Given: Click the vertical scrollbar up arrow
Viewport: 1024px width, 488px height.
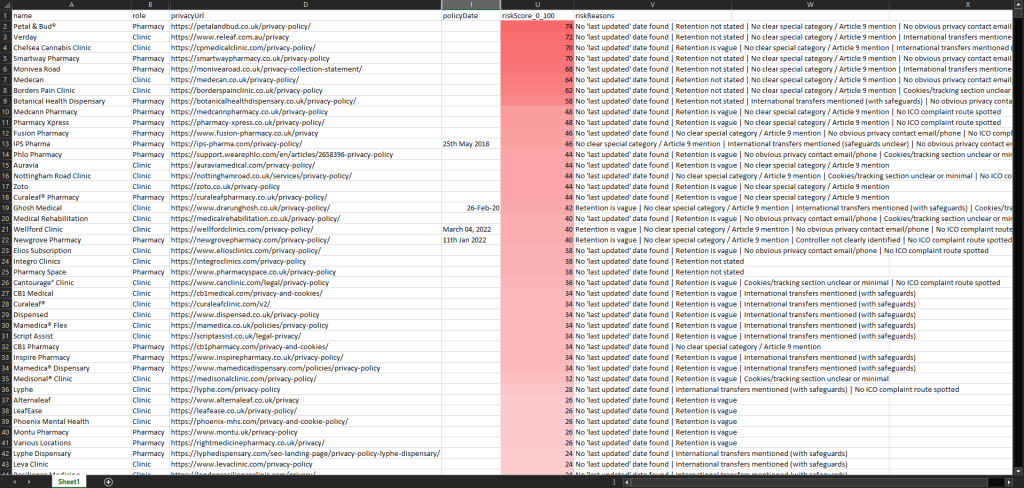Looking at the screenshot, I should 1019,4.
